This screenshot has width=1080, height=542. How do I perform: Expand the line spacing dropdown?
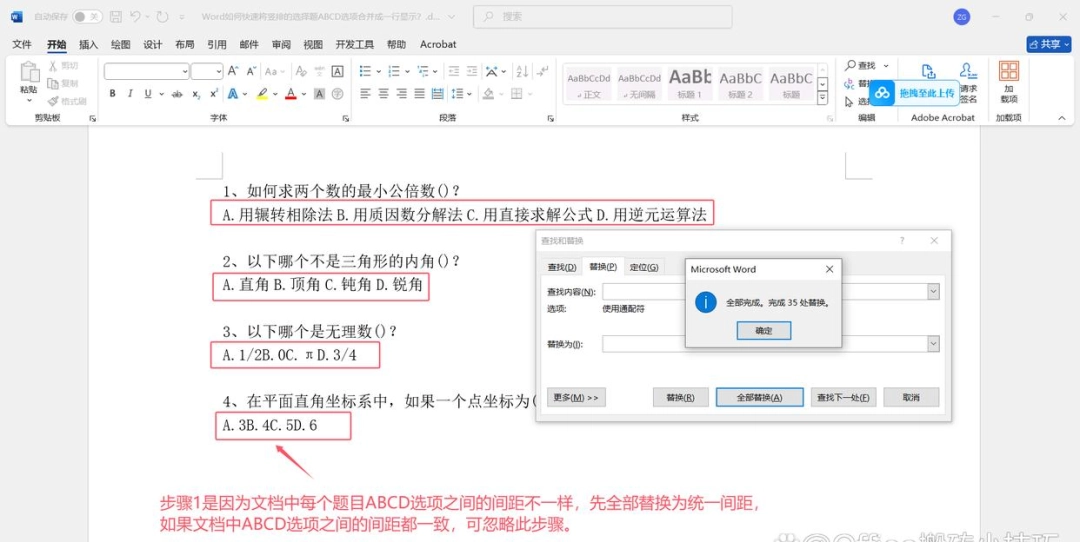click(x=470, y=94)
